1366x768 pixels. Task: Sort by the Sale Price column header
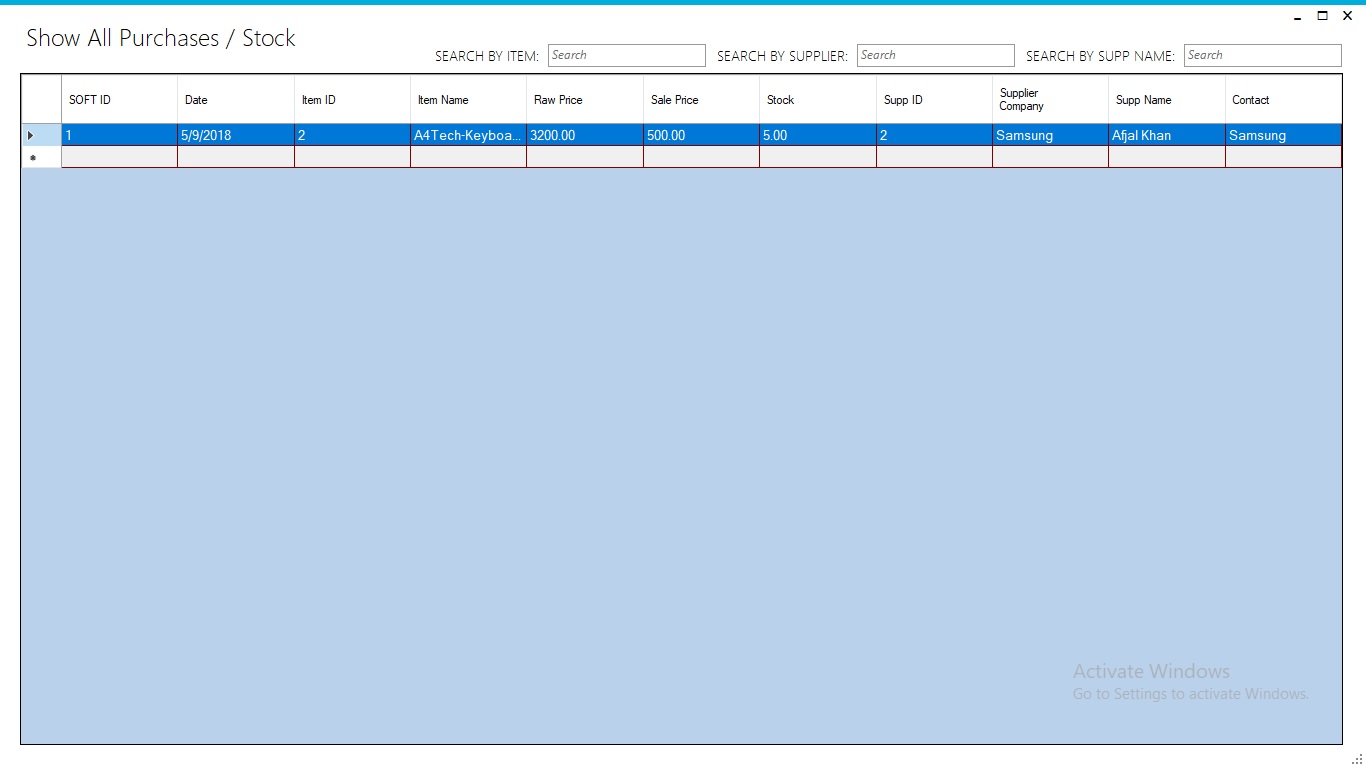point(702,100)
